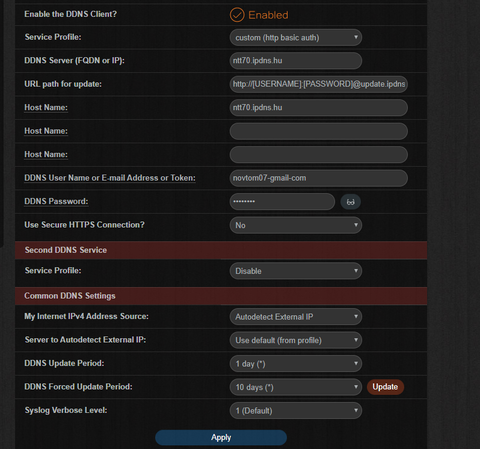Open Server to Autodetect External IP dropdown
This screenshot has height=449, width=480.
296,340
